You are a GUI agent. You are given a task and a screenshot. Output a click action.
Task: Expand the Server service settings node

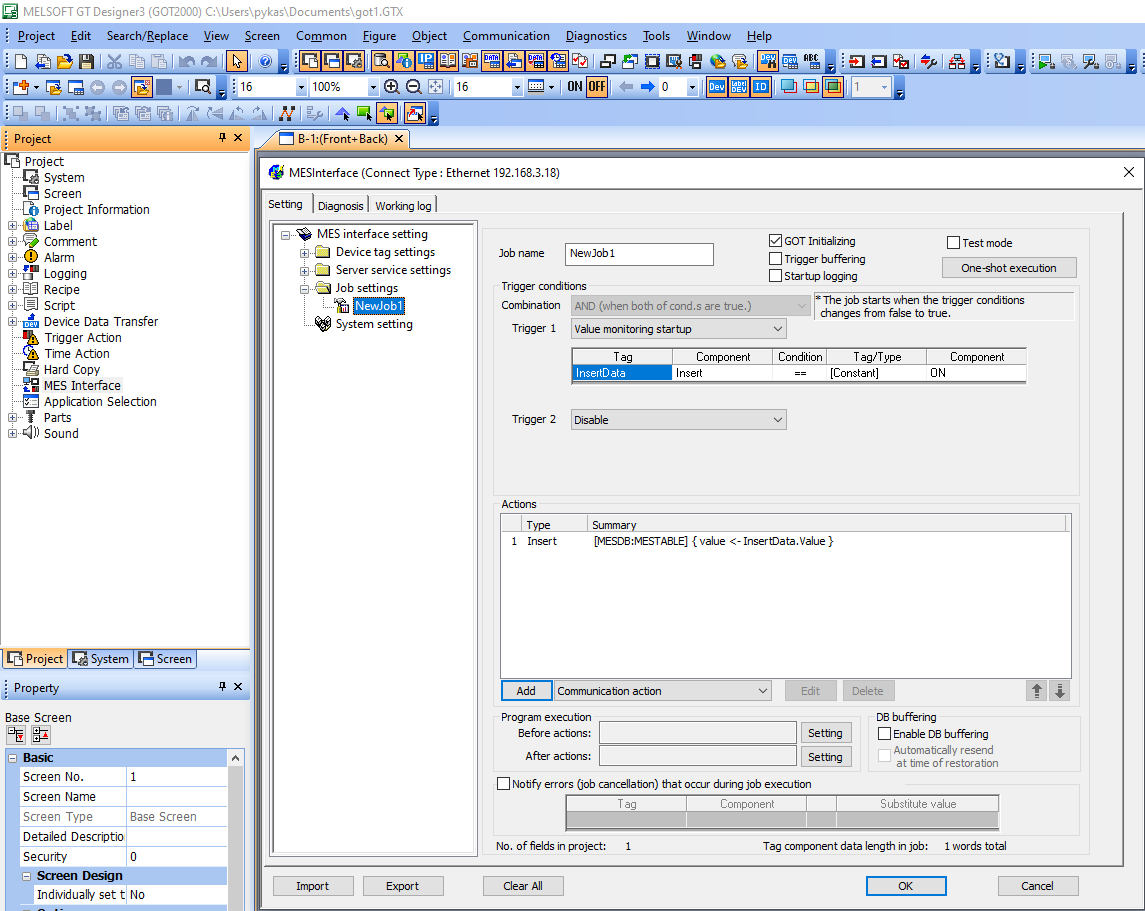[x=305, y=270]
